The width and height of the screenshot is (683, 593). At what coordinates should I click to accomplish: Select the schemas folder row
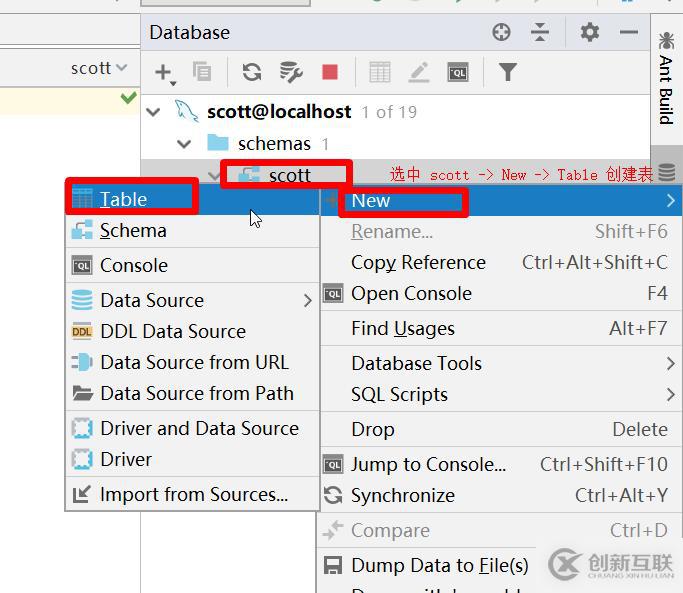tap(395, 144)
